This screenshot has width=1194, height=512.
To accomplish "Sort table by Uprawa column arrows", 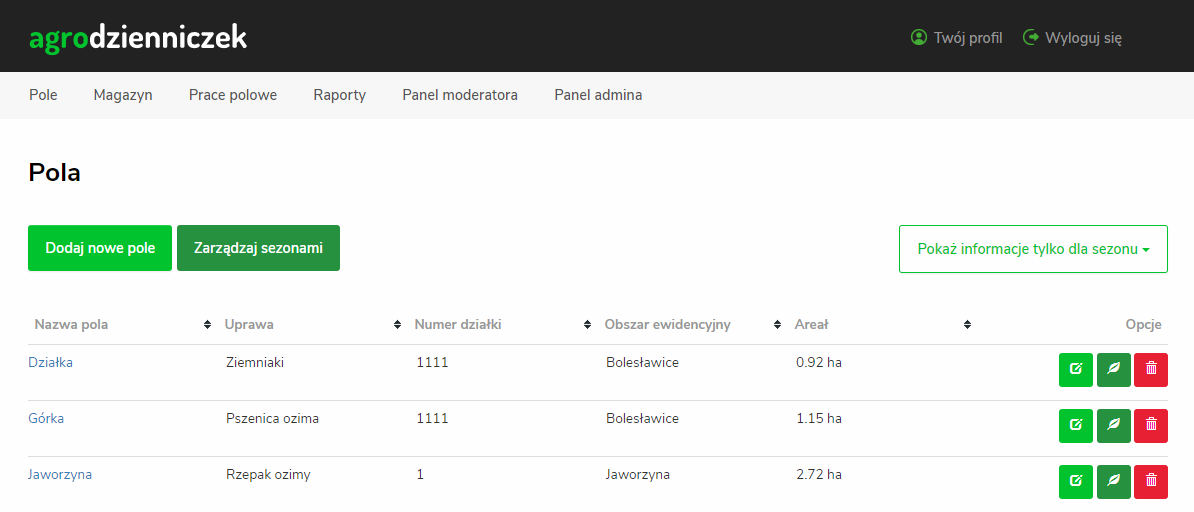I will (397, 325).
